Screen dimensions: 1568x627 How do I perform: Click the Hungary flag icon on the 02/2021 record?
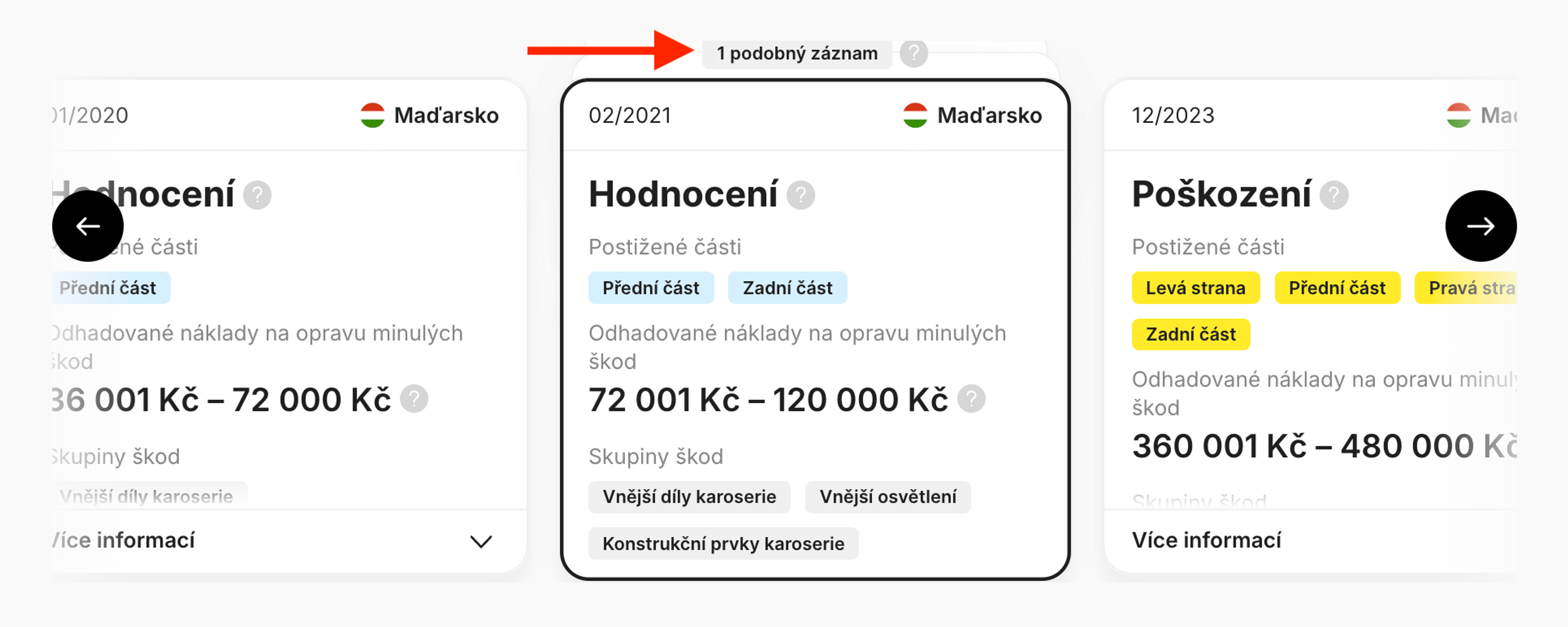click(x=915, y=114)
